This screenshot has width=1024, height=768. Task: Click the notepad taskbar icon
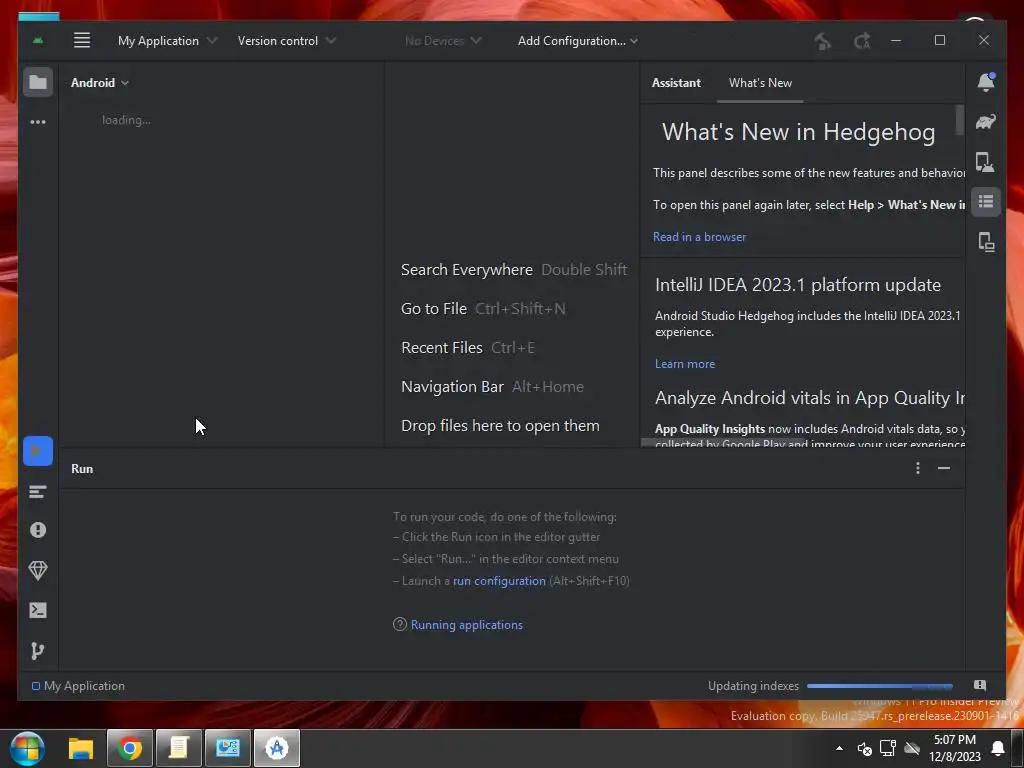click(x=179, y=748)
